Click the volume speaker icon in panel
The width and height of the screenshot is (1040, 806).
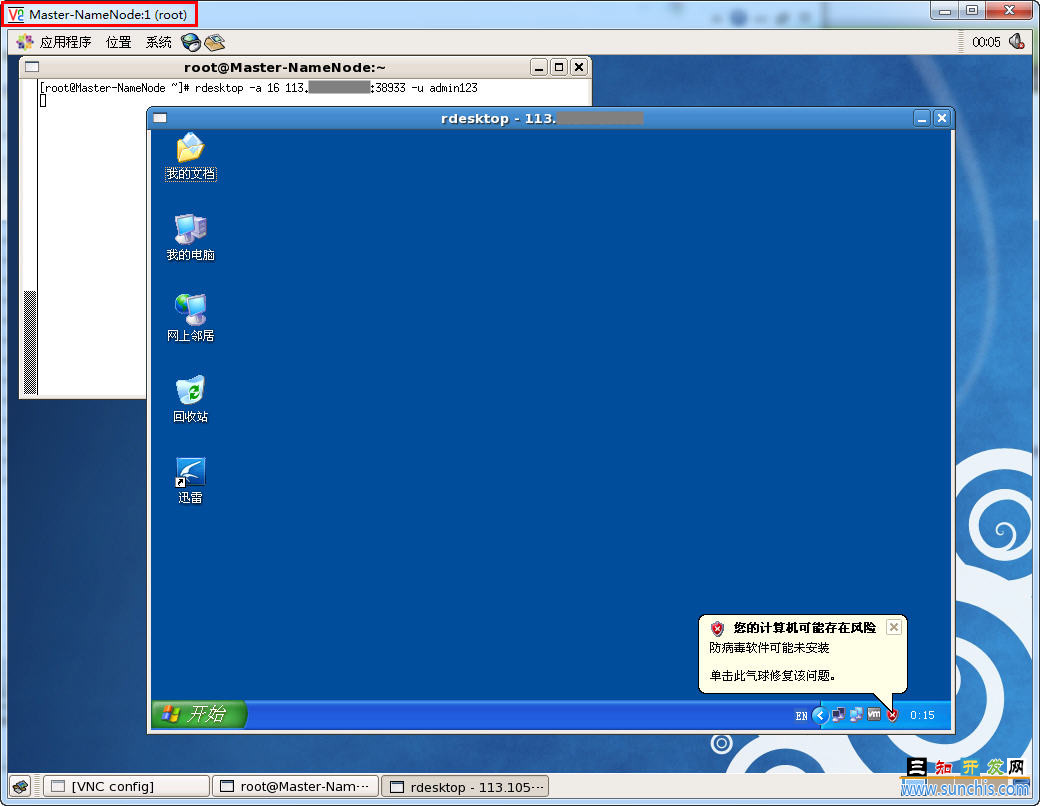(1016, 42)
